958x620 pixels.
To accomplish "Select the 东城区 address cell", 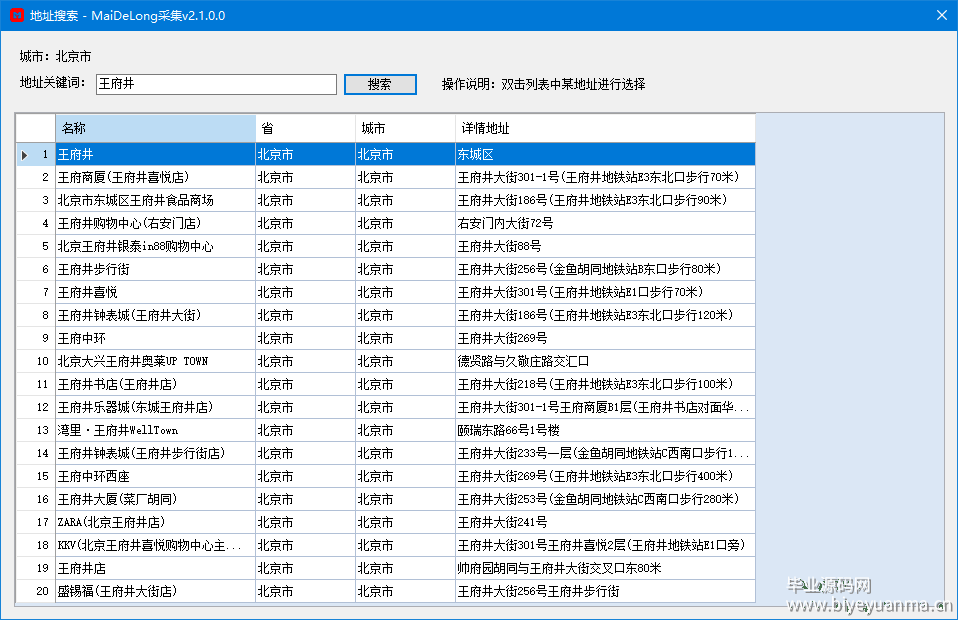I will click(605, 155).
